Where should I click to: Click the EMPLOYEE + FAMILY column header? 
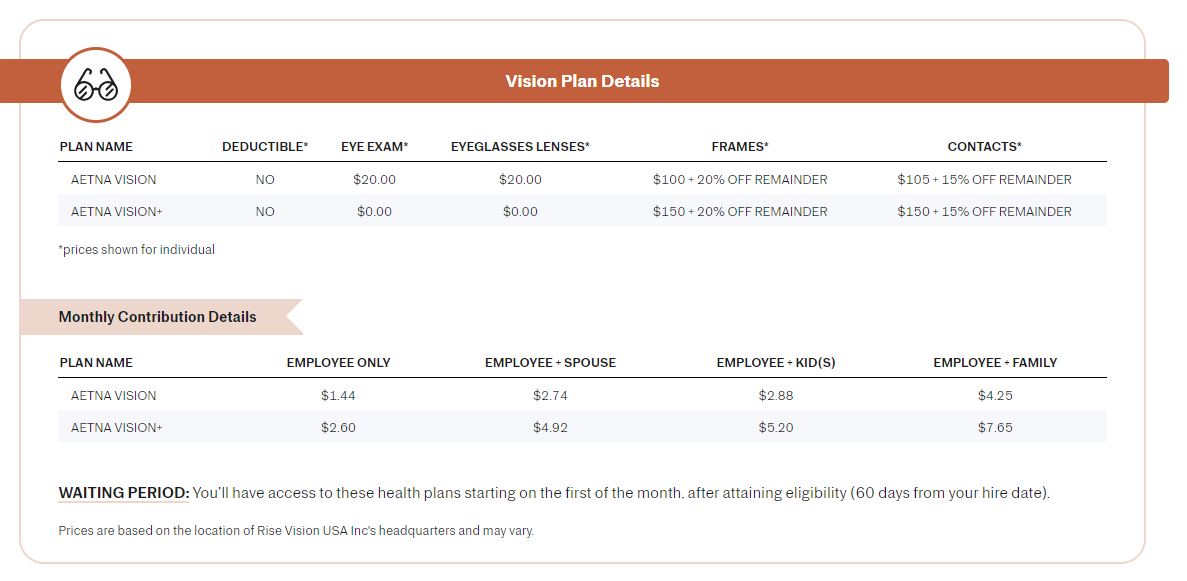point(995,363)
